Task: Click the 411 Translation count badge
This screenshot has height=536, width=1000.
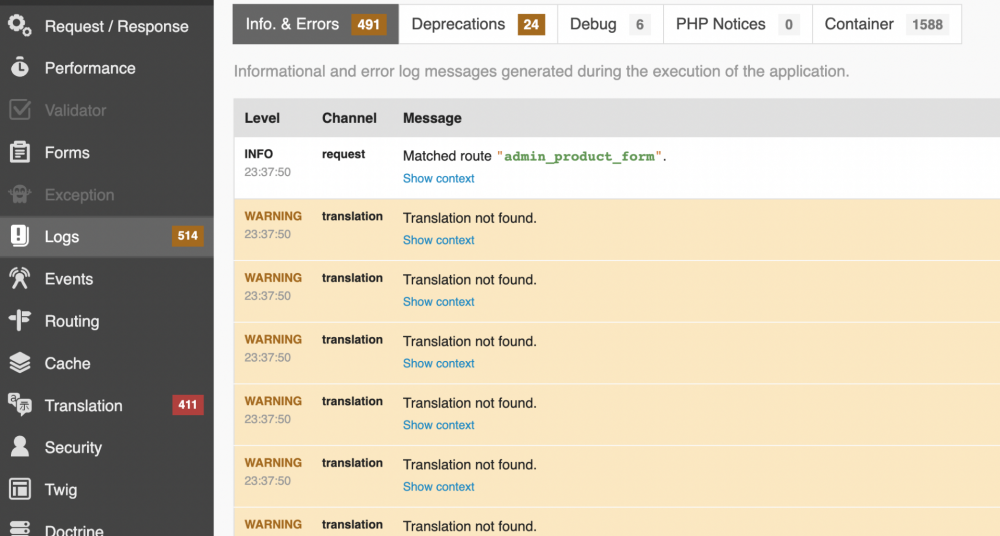Action: click(x=187, y=405)
